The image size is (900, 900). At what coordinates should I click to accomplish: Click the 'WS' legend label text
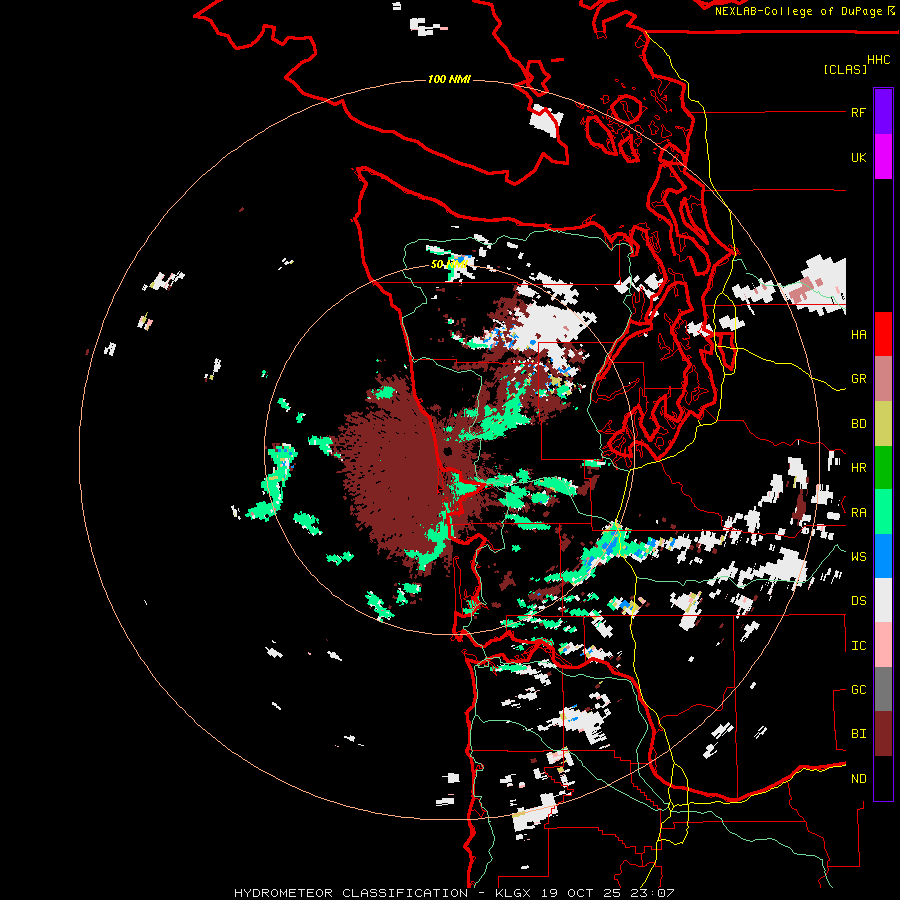(858, 556)
